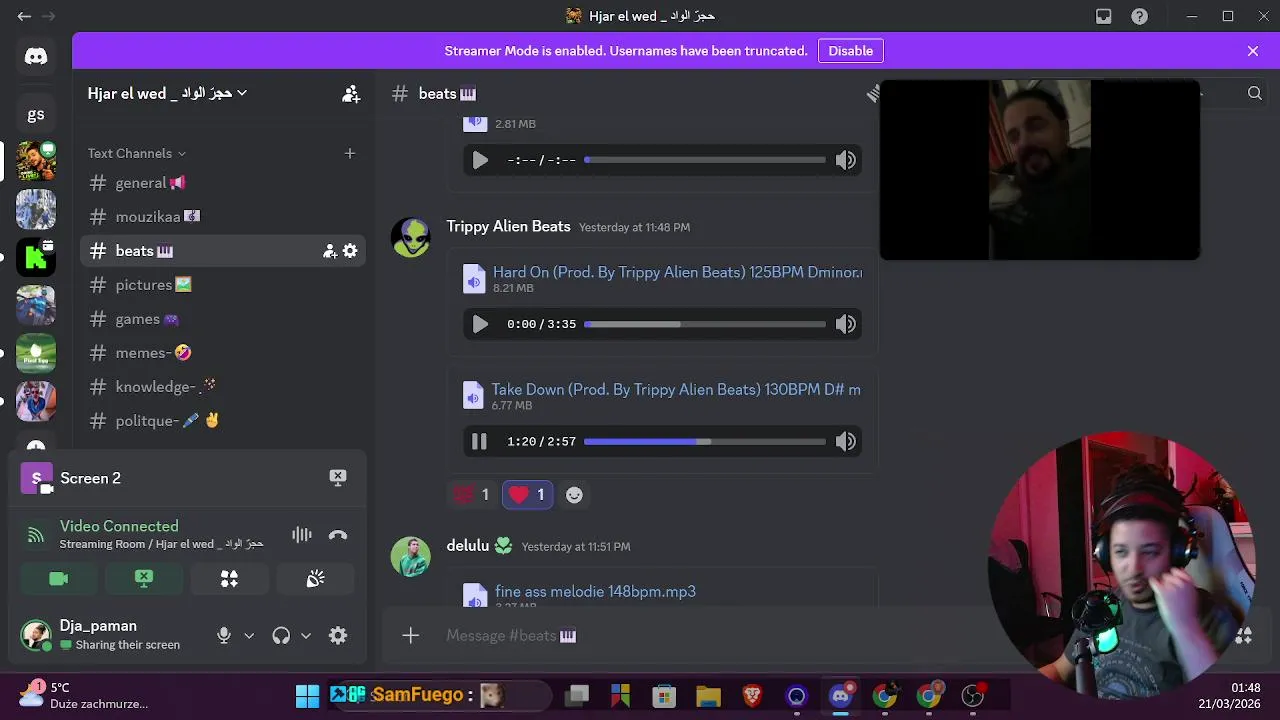The image size is (1280, 720).
Task: Open Brave browser from taskbar
Action: 752,695
